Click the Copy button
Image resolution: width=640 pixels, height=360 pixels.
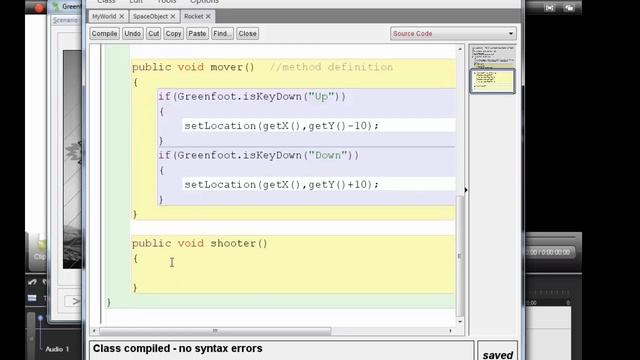[173, 33]
